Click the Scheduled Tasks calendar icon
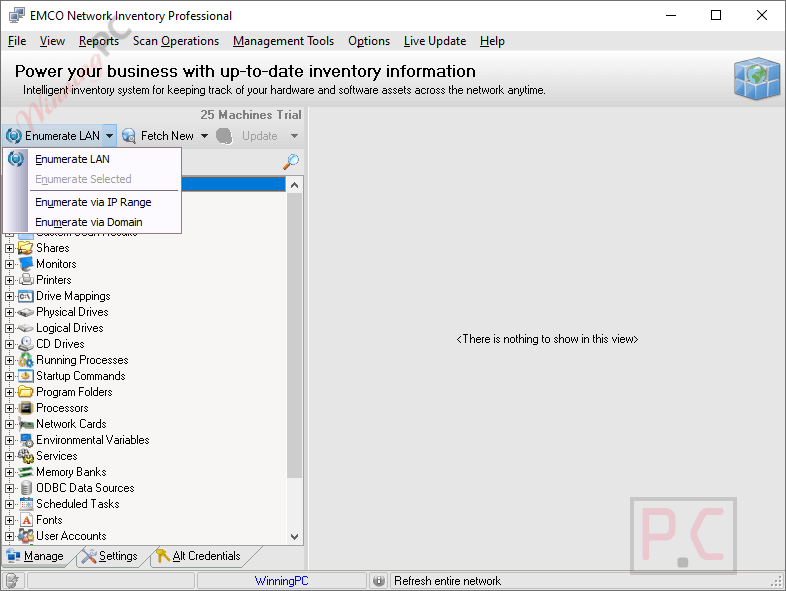The width and height of the screenshot is (786, 591). pos(26,504)
